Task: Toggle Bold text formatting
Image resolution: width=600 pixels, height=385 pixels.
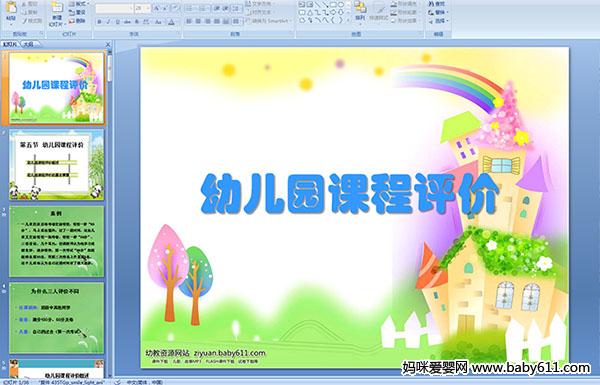Action: pyautogui.click(x=99, y=22)
